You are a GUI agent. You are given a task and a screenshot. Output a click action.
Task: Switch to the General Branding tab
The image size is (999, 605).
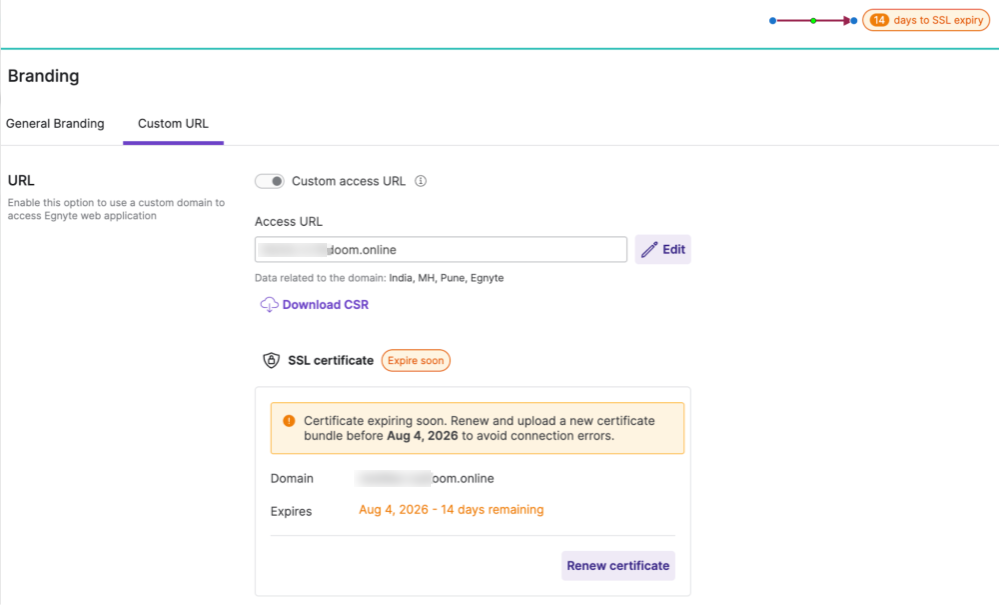tap(55, 124)
